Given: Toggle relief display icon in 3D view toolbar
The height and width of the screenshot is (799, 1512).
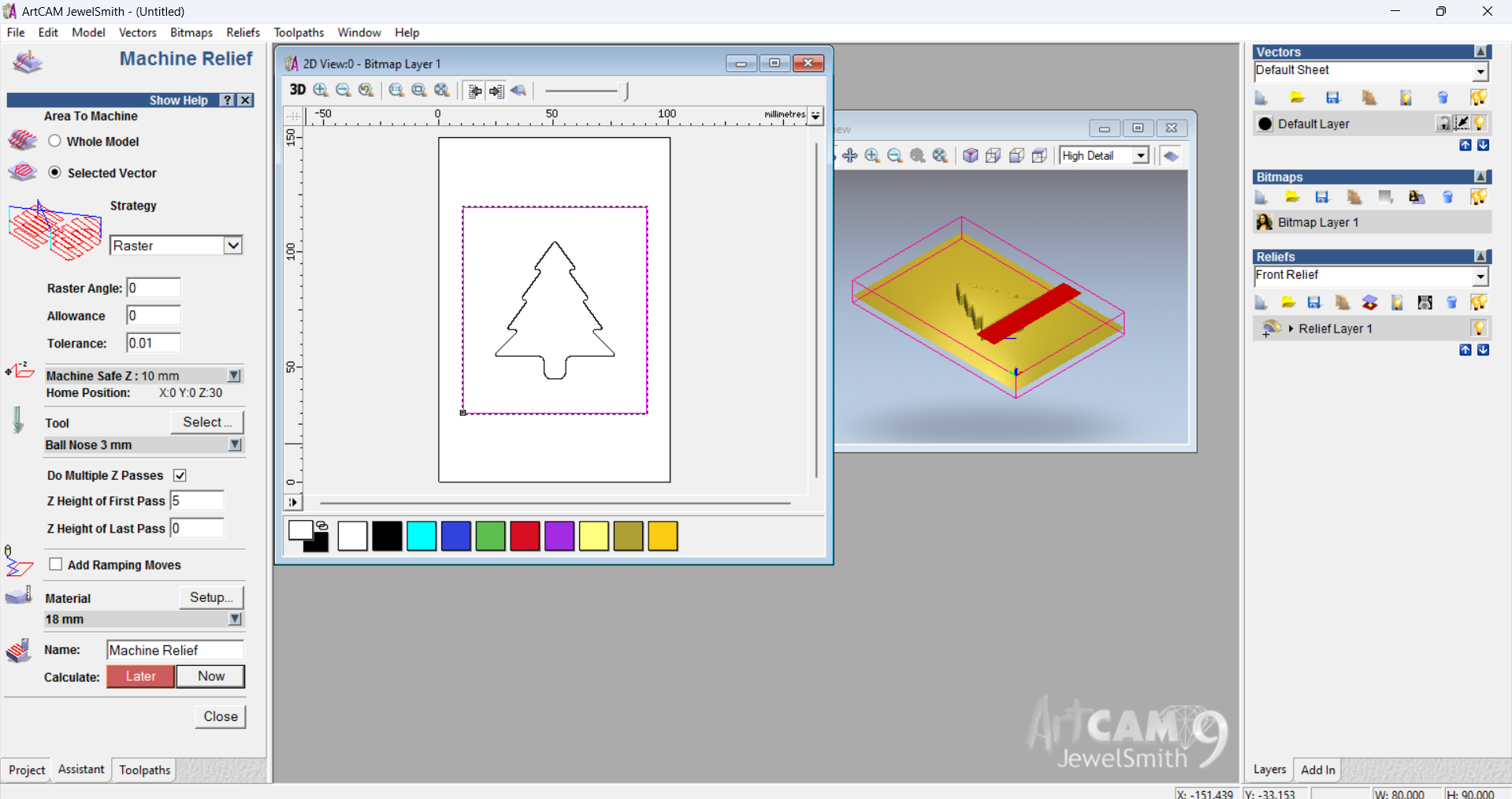Looking at the screenshot, I should pyautogui.click(x=1171, y=155).
